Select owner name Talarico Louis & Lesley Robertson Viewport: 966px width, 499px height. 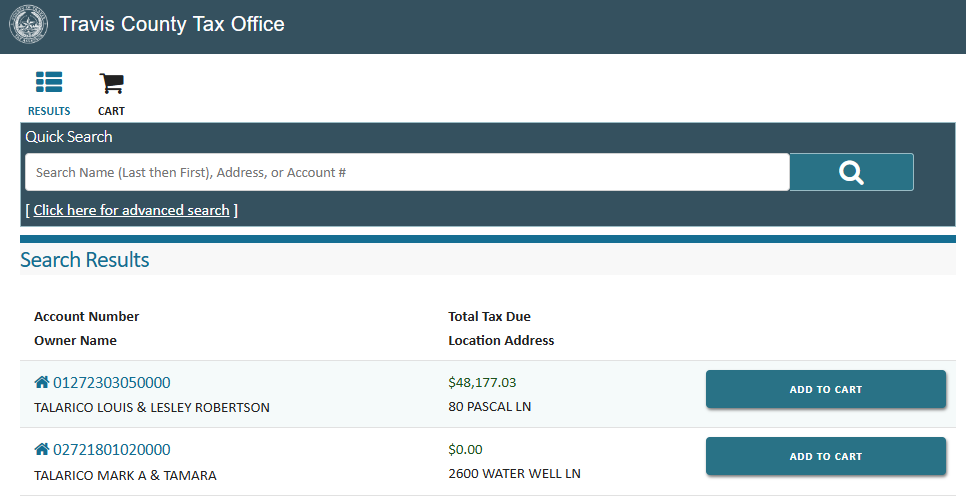tap(152, 408)
